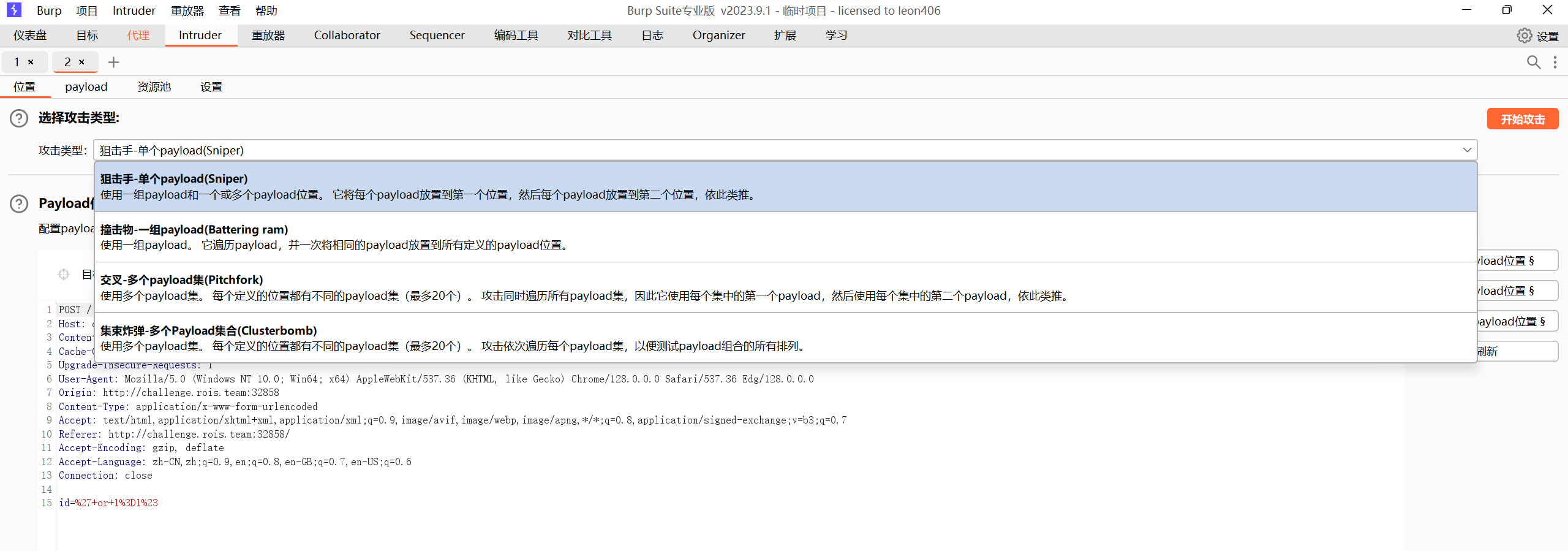Switch to Organizer tab
Screen dimensions: 1568x551
click(x=719, y=35)
